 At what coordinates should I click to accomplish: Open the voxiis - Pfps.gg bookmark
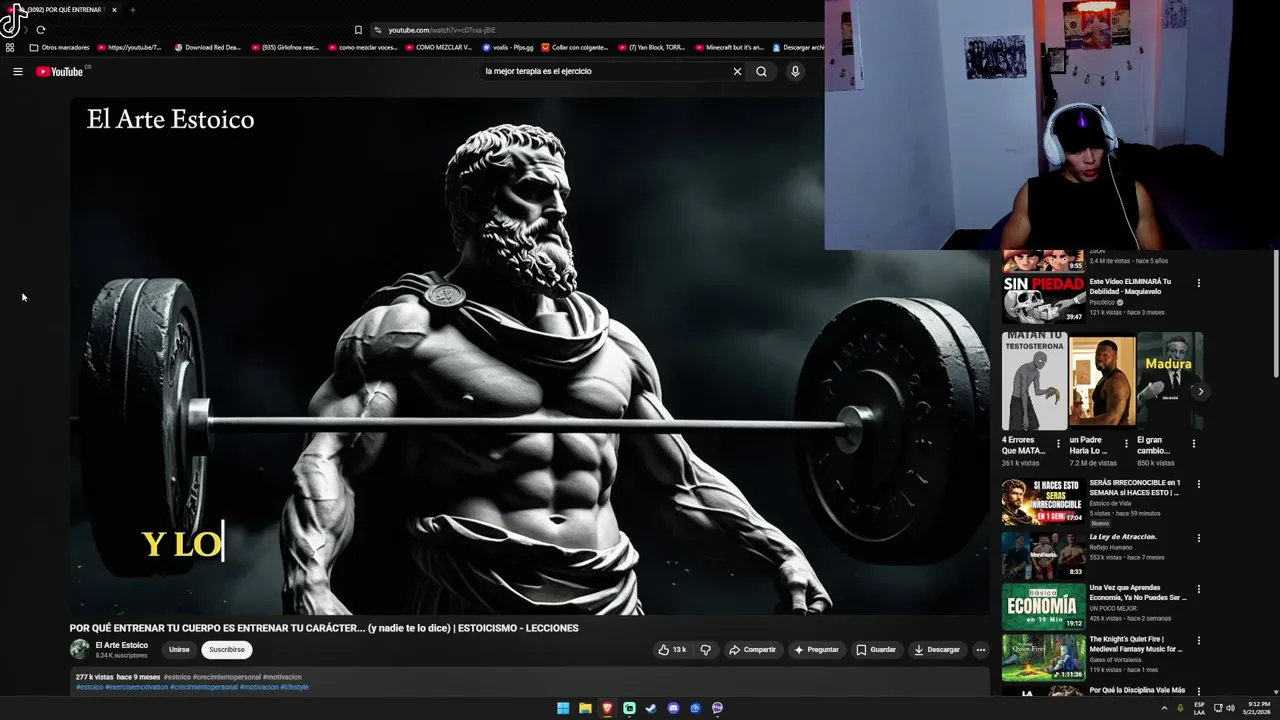tap(508, 47)
